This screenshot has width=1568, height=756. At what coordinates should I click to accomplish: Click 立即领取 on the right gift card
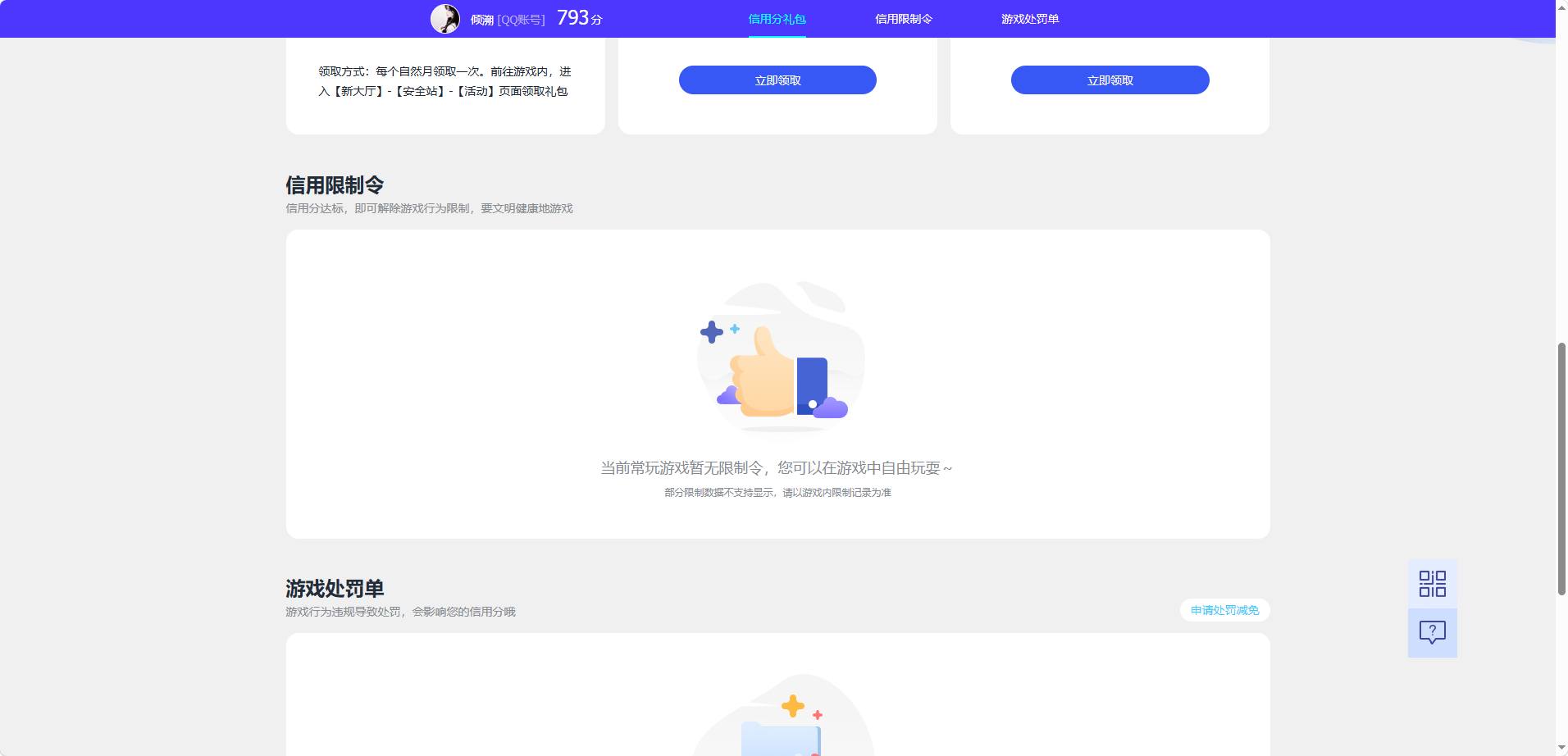(1110, 80)
